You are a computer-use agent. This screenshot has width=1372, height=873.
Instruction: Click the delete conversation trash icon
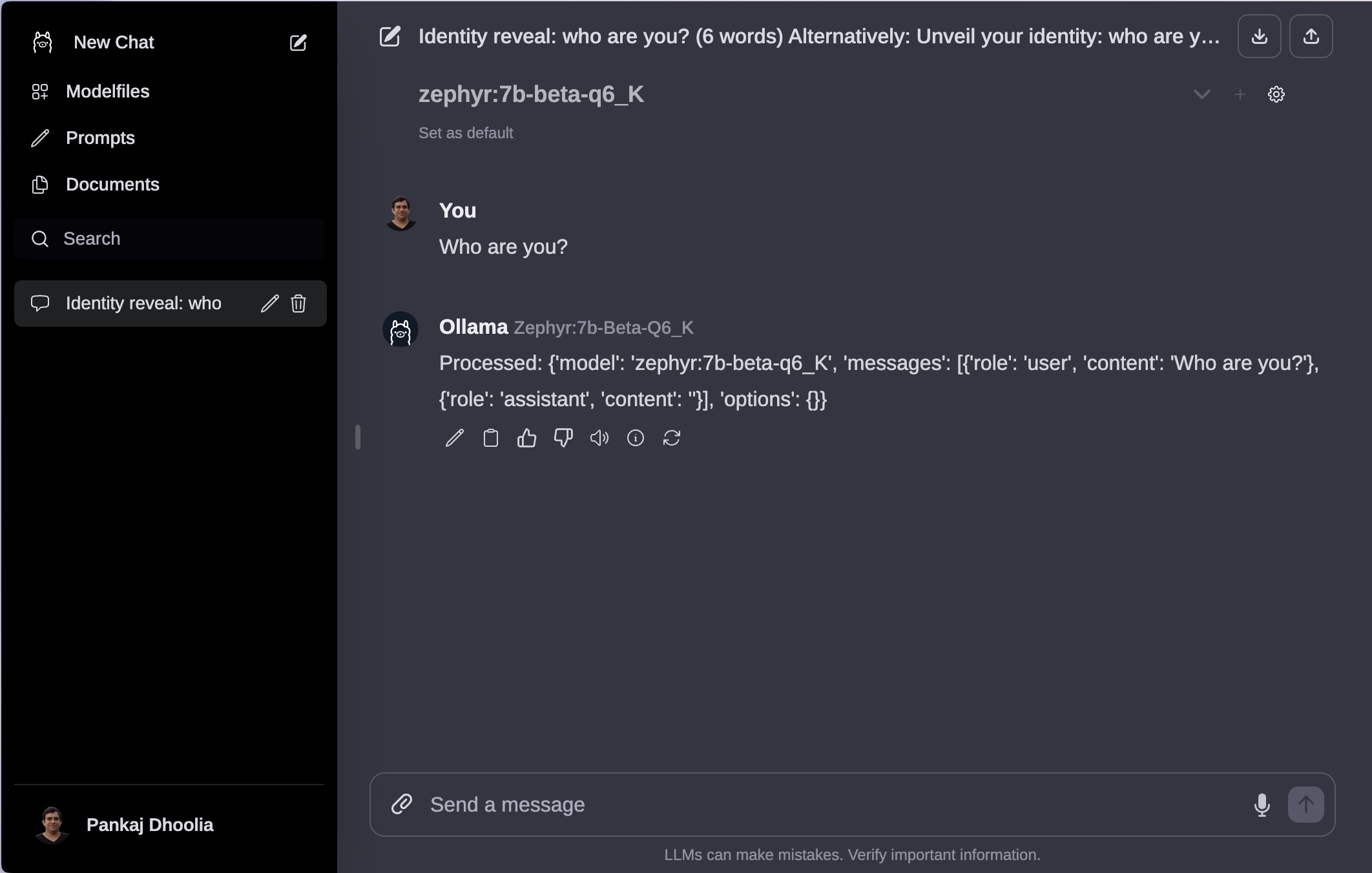pos(298,303)
